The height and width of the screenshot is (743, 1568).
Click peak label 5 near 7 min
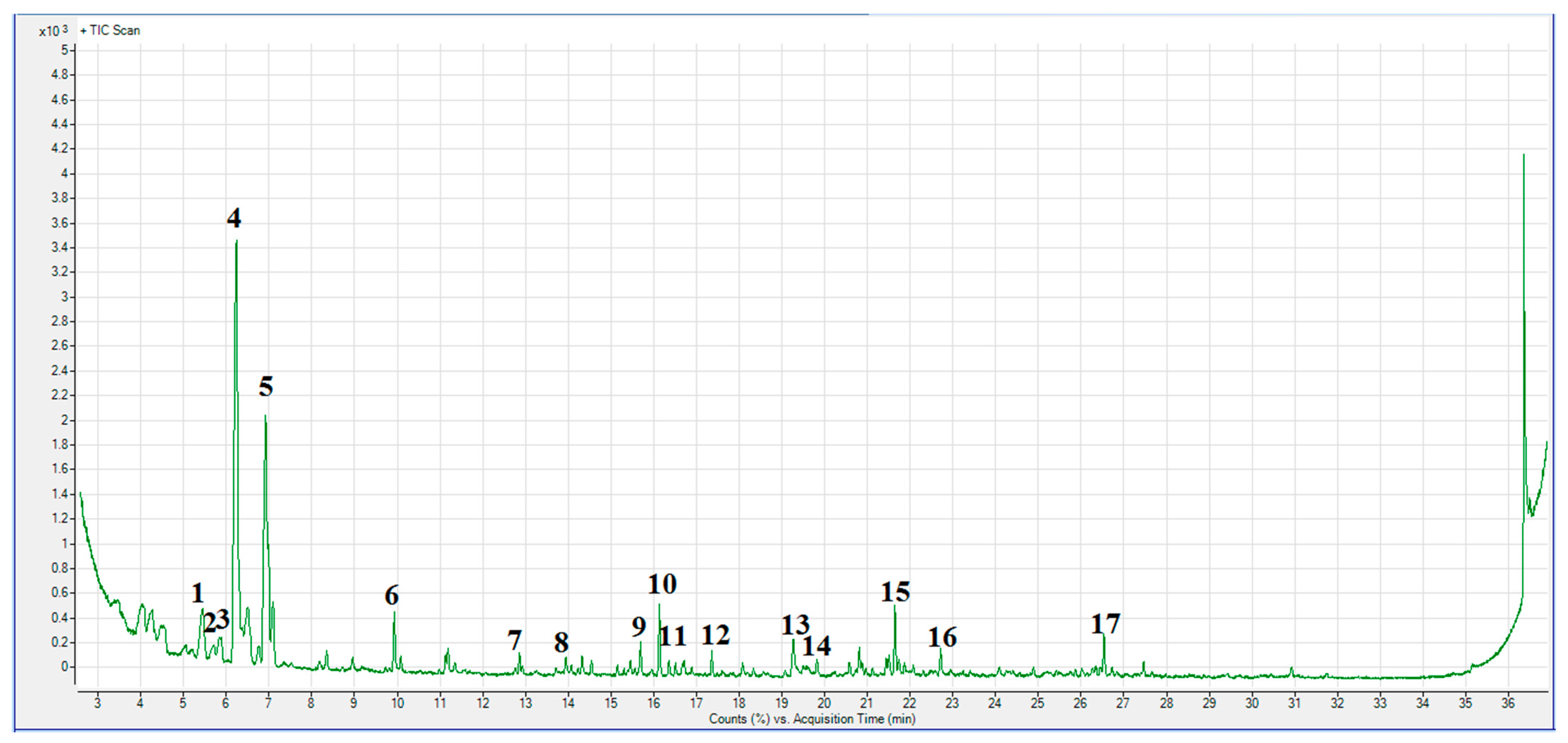tap(266, 386)
